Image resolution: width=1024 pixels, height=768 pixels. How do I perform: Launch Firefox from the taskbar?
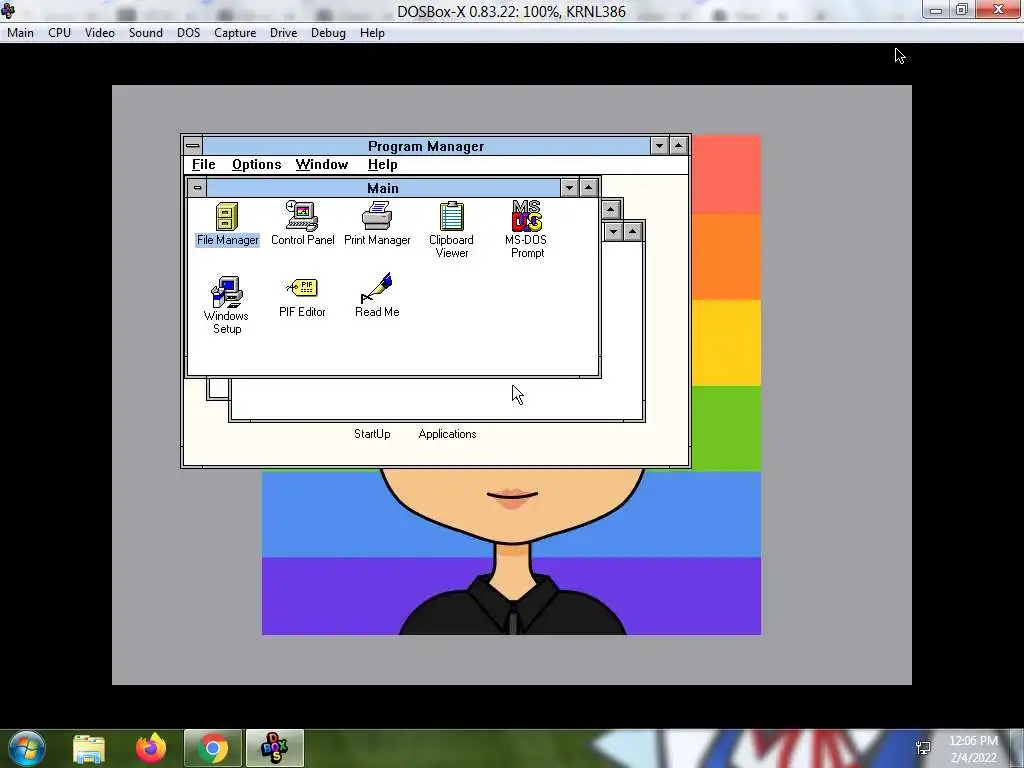coord(151,748)
